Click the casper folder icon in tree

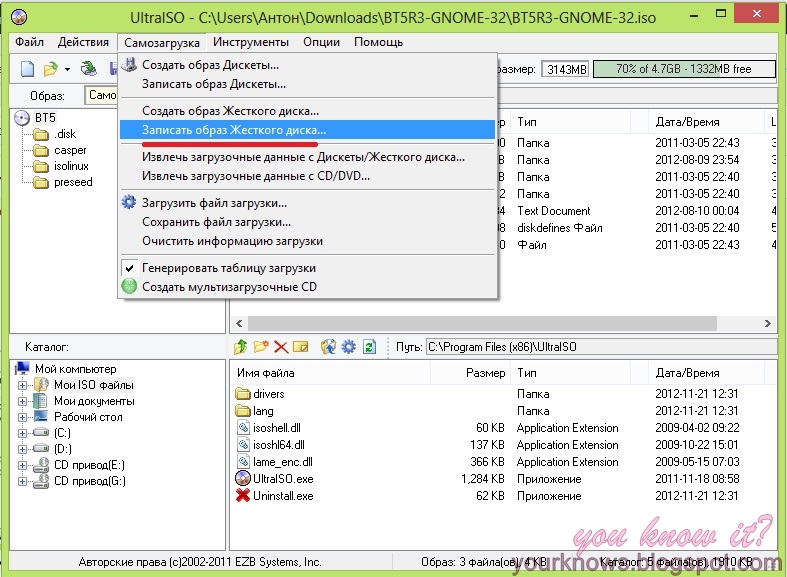click(x=41, y=150)
